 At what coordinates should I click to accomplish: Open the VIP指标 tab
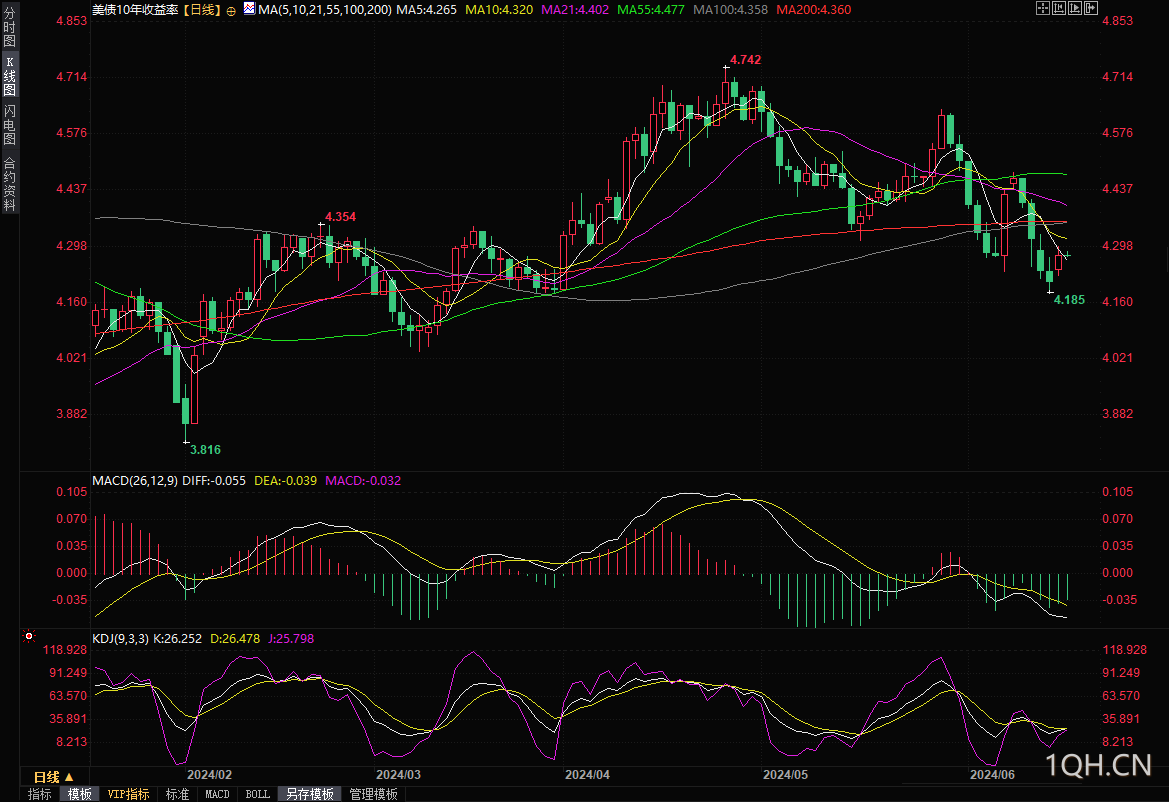tap(128, 794)
